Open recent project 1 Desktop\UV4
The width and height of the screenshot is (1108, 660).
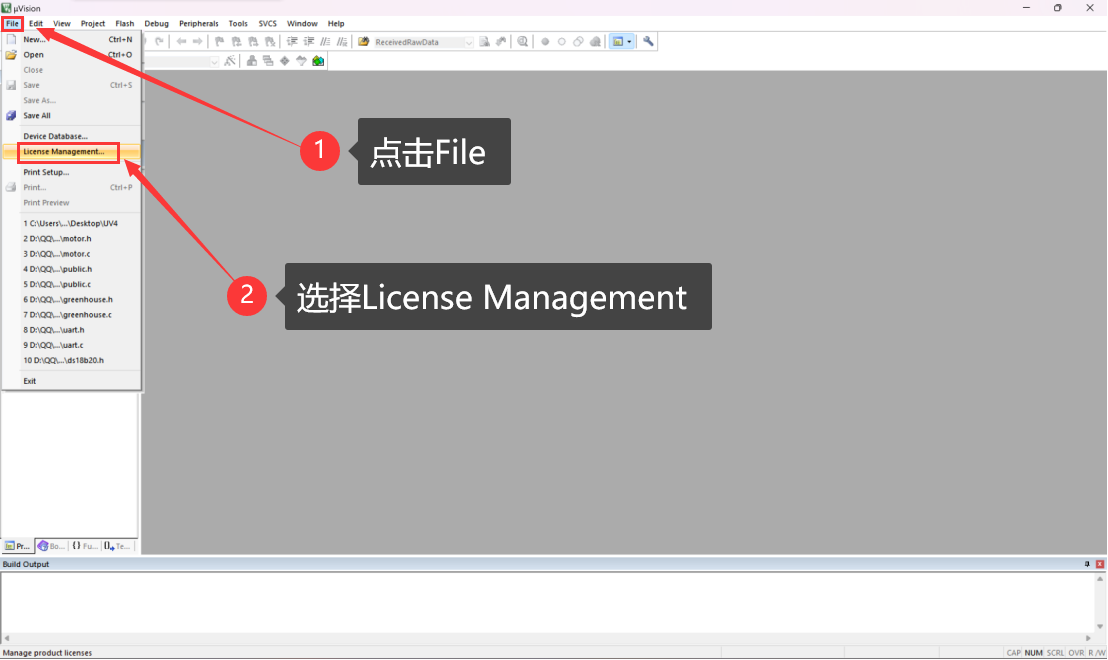pos(71,223)
